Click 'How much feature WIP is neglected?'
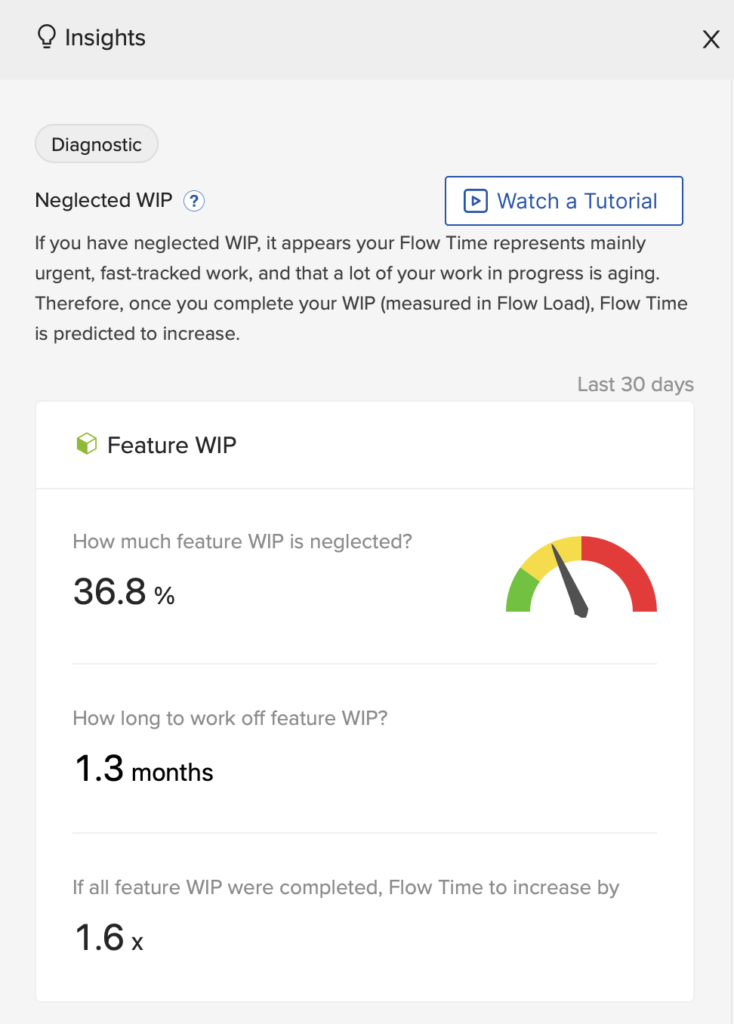The image size is (734, 1024). [x=242, y=541]
